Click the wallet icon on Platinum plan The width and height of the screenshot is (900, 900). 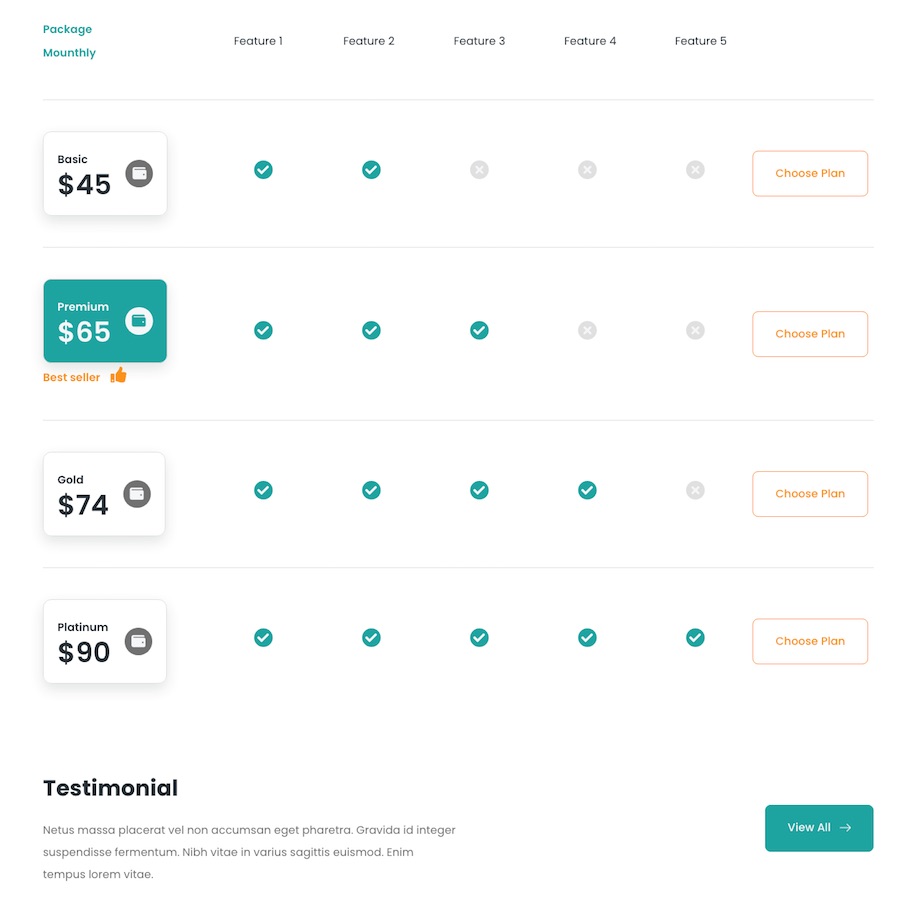point(138,641)
